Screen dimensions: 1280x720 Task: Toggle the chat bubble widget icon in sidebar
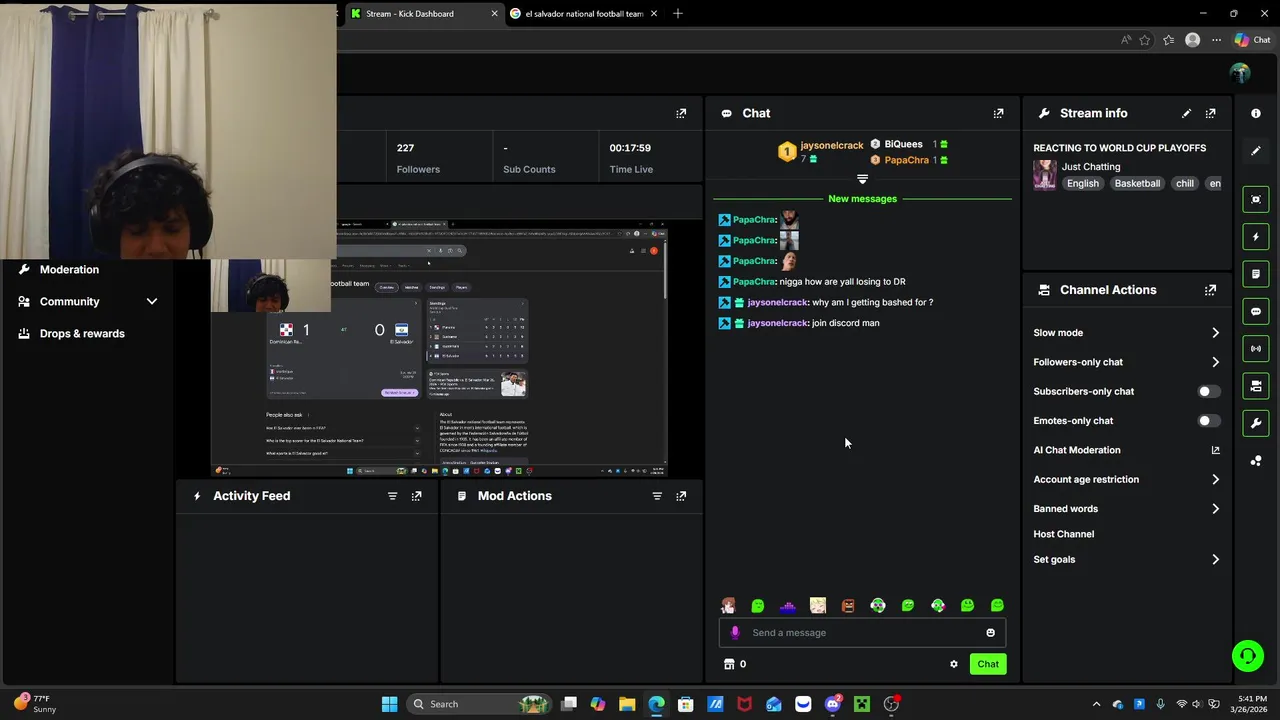[1256, 311]
